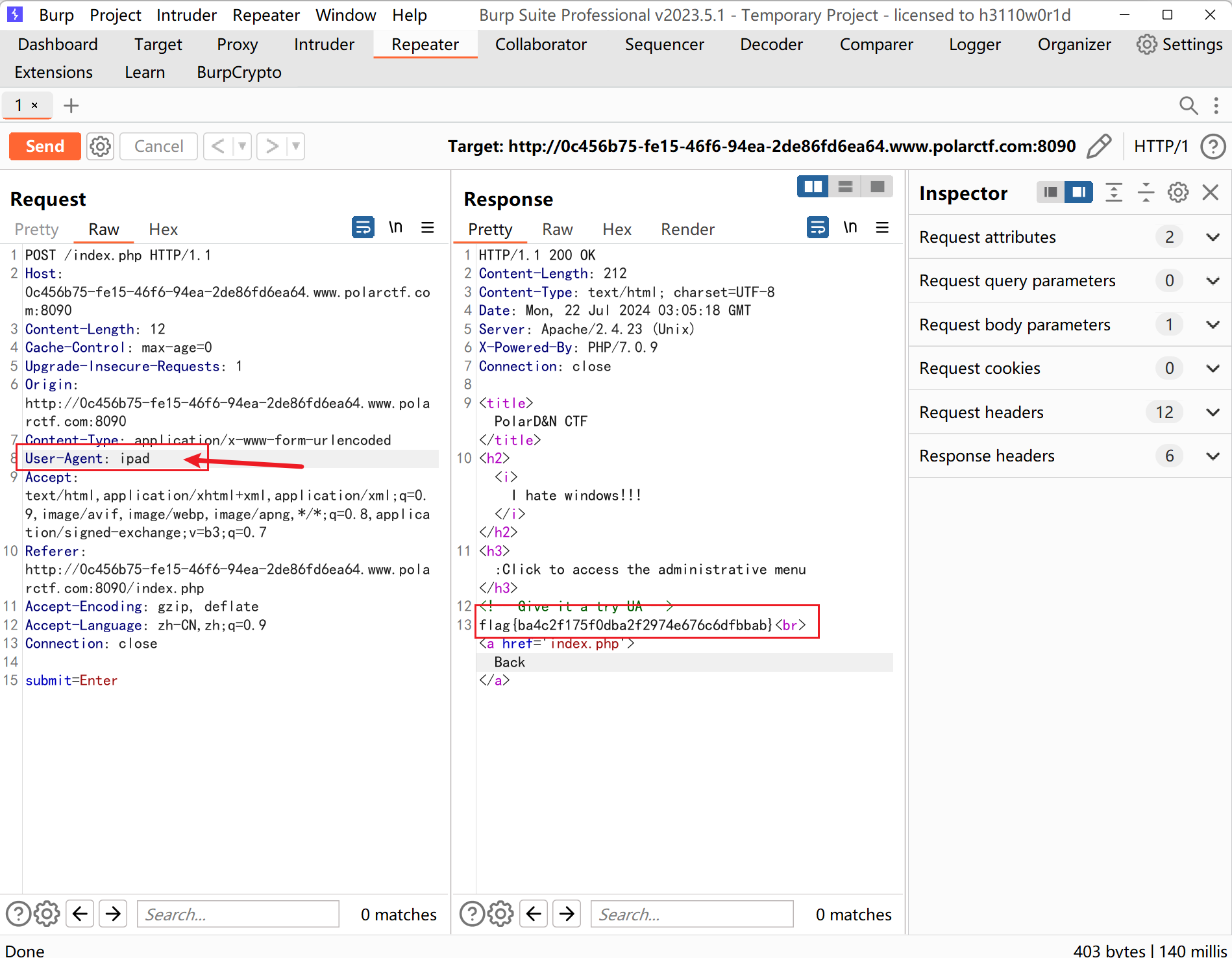Edit target with the pencil icon

(x=1099, y=146)
